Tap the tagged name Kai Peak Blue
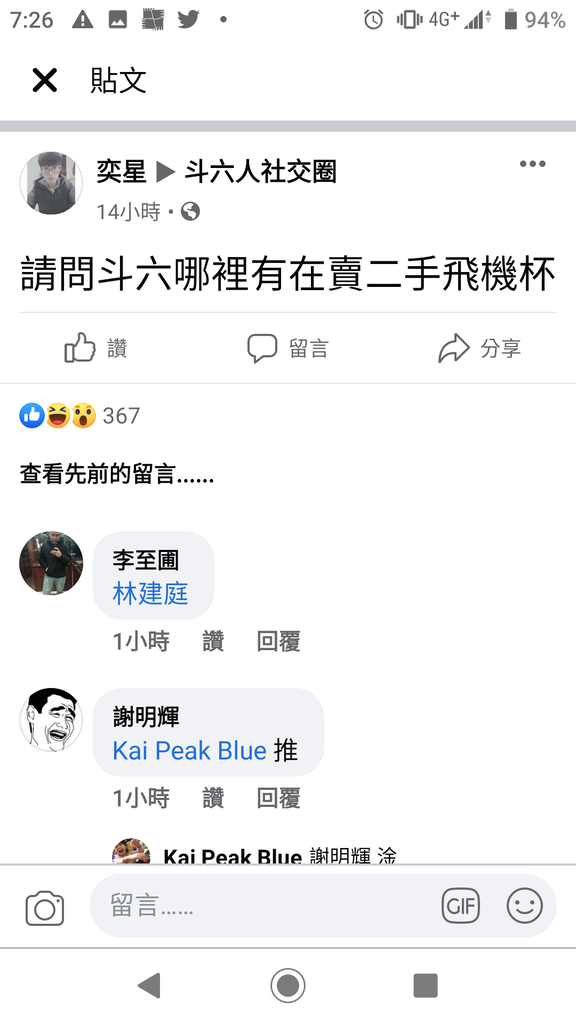 coord(189,750)
